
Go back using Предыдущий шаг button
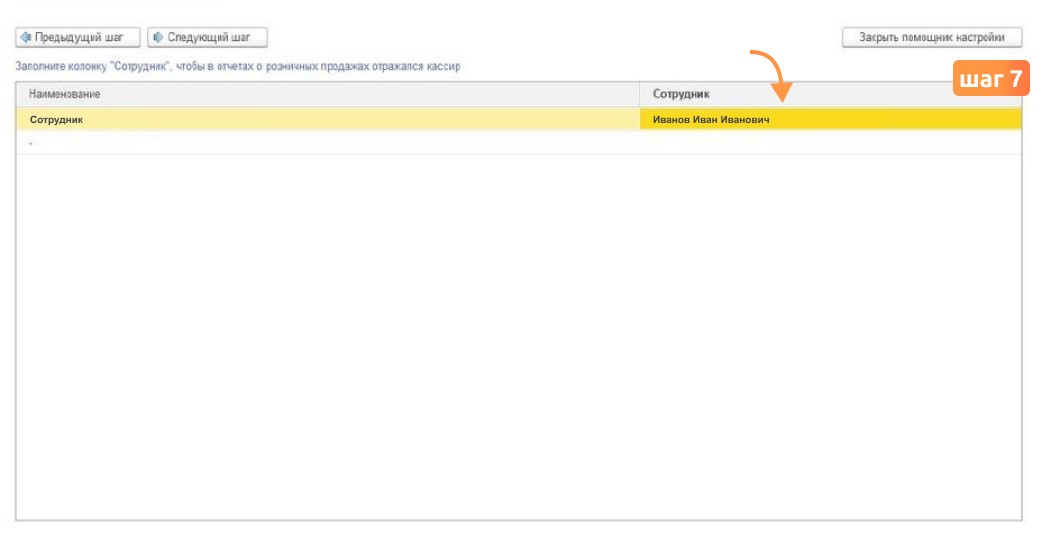(78, 37)
